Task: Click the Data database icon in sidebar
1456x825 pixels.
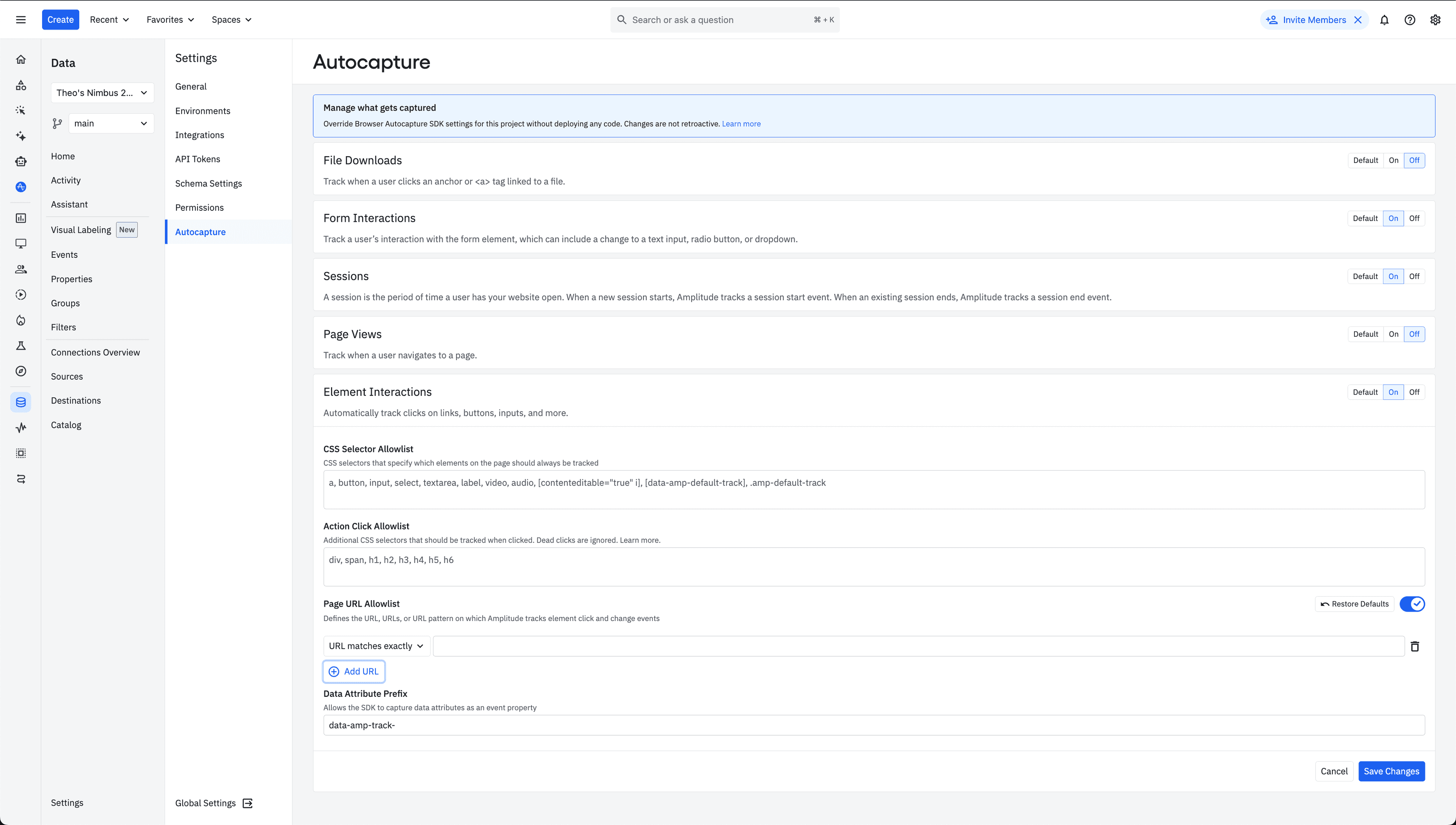Action: click(x=21, y=402)
